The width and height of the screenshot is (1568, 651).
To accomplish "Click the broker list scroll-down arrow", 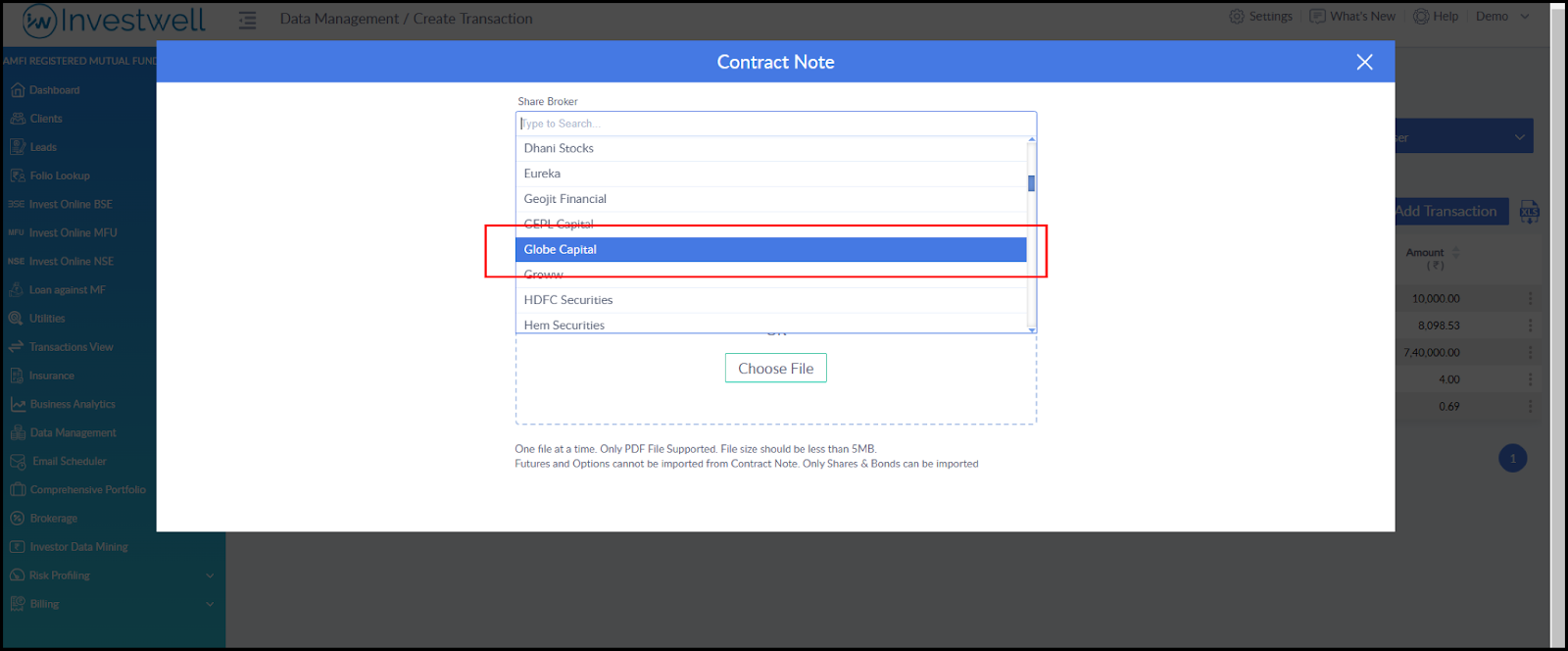I will [x=1031, y=330].
